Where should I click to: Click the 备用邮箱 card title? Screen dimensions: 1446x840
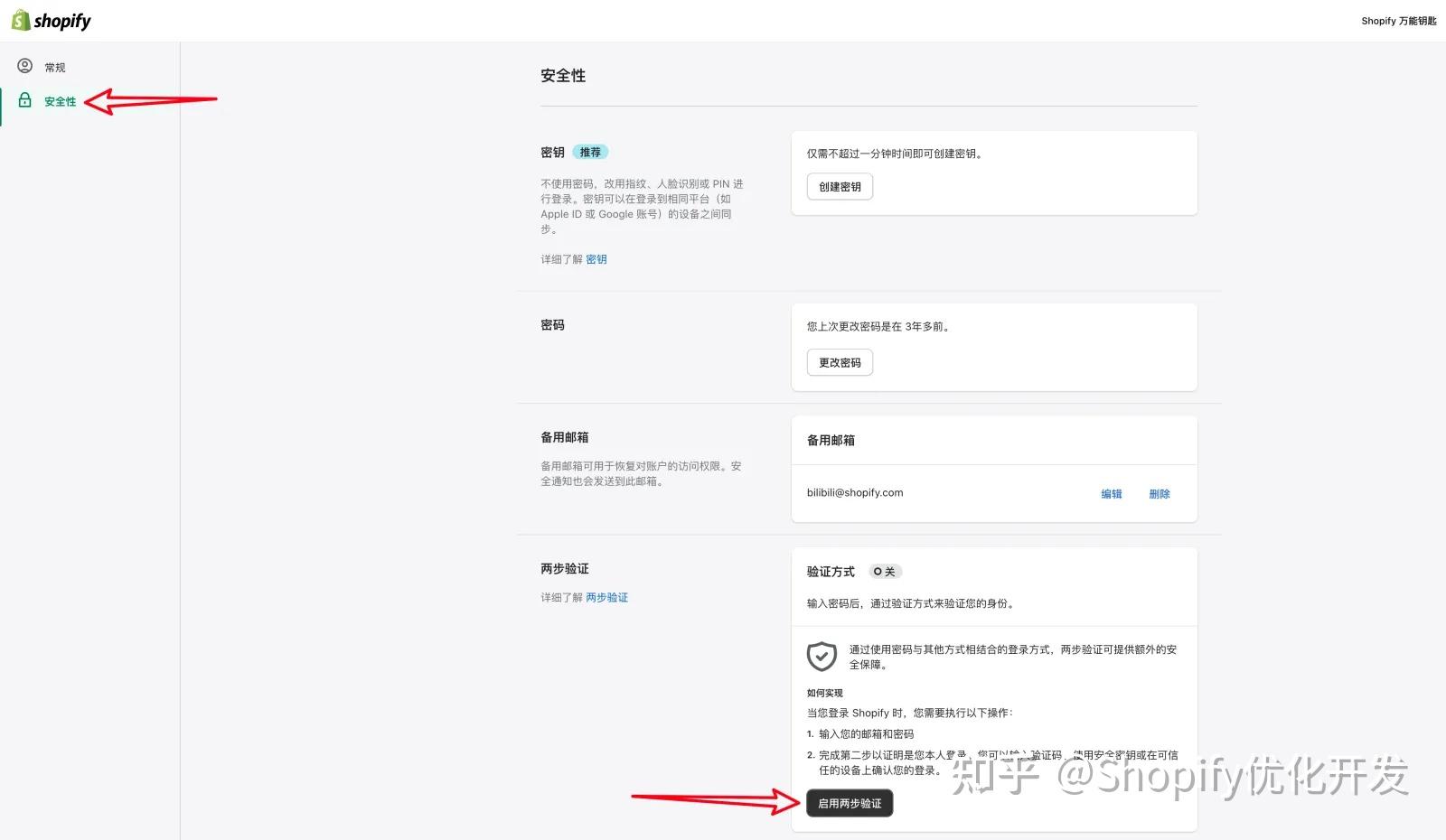click(x=831, y=441)
